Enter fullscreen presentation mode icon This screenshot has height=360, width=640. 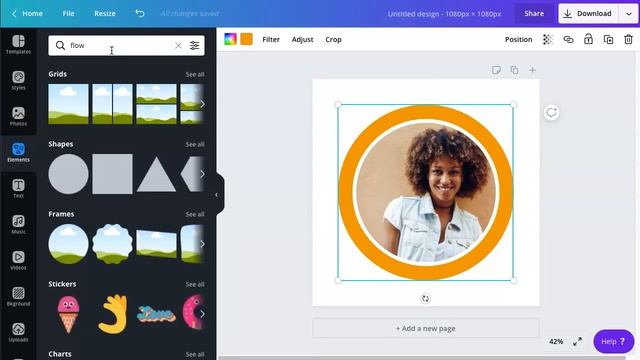tap(577, 342)
